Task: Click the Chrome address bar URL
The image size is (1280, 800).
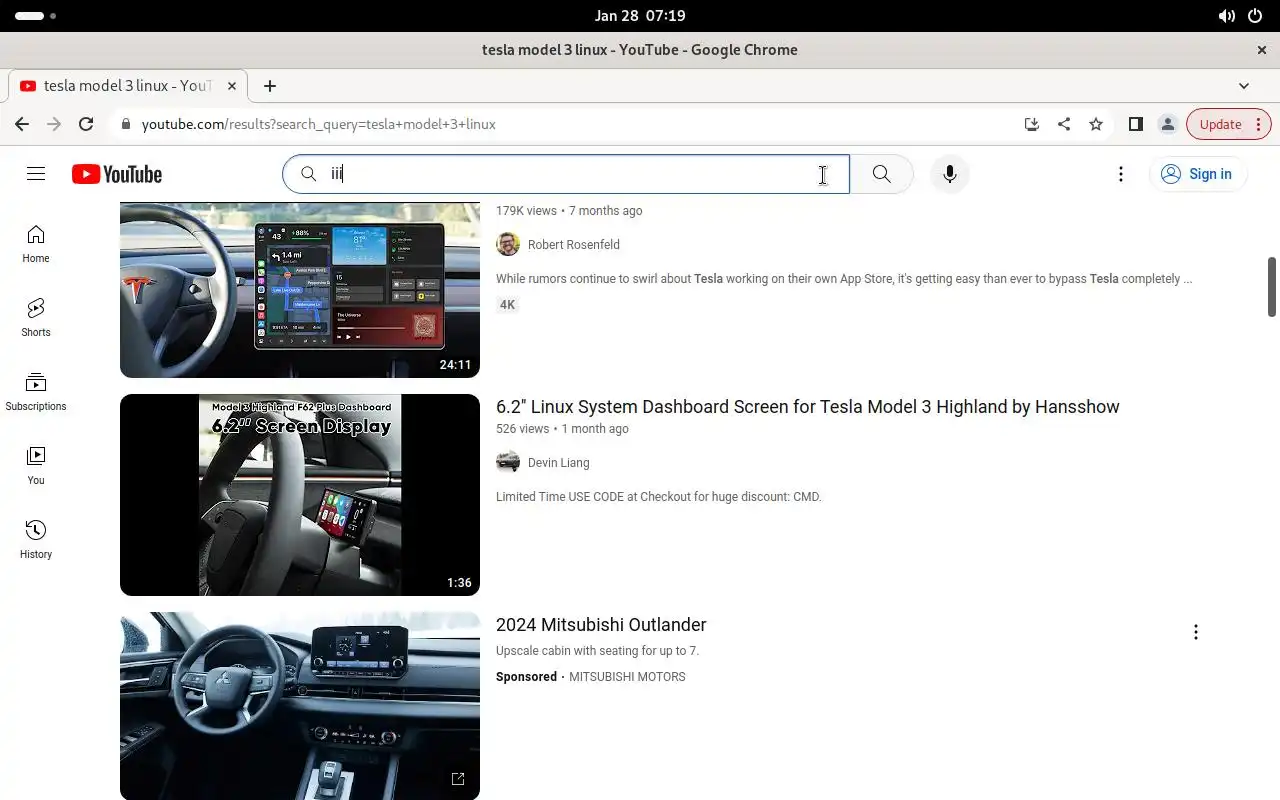Action: coord(319,124)
